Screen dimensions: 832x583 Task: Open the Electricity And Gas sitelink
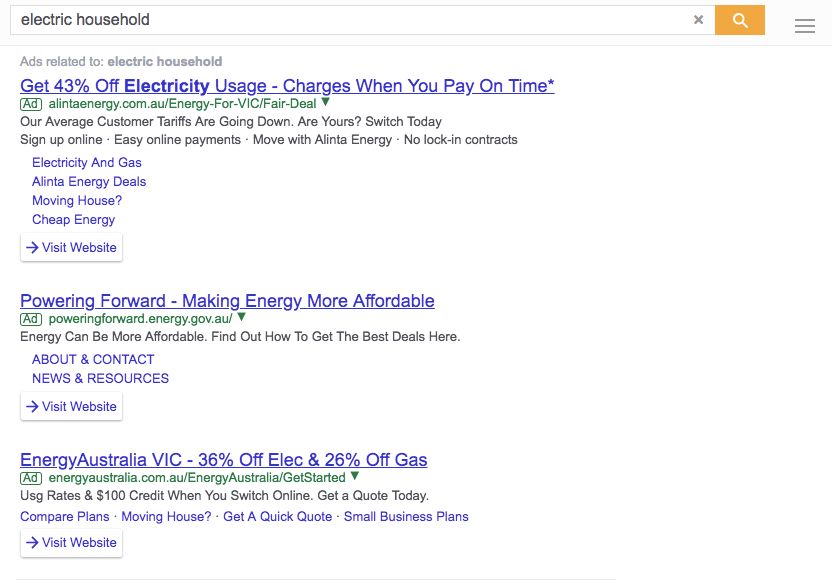point(86,162)
